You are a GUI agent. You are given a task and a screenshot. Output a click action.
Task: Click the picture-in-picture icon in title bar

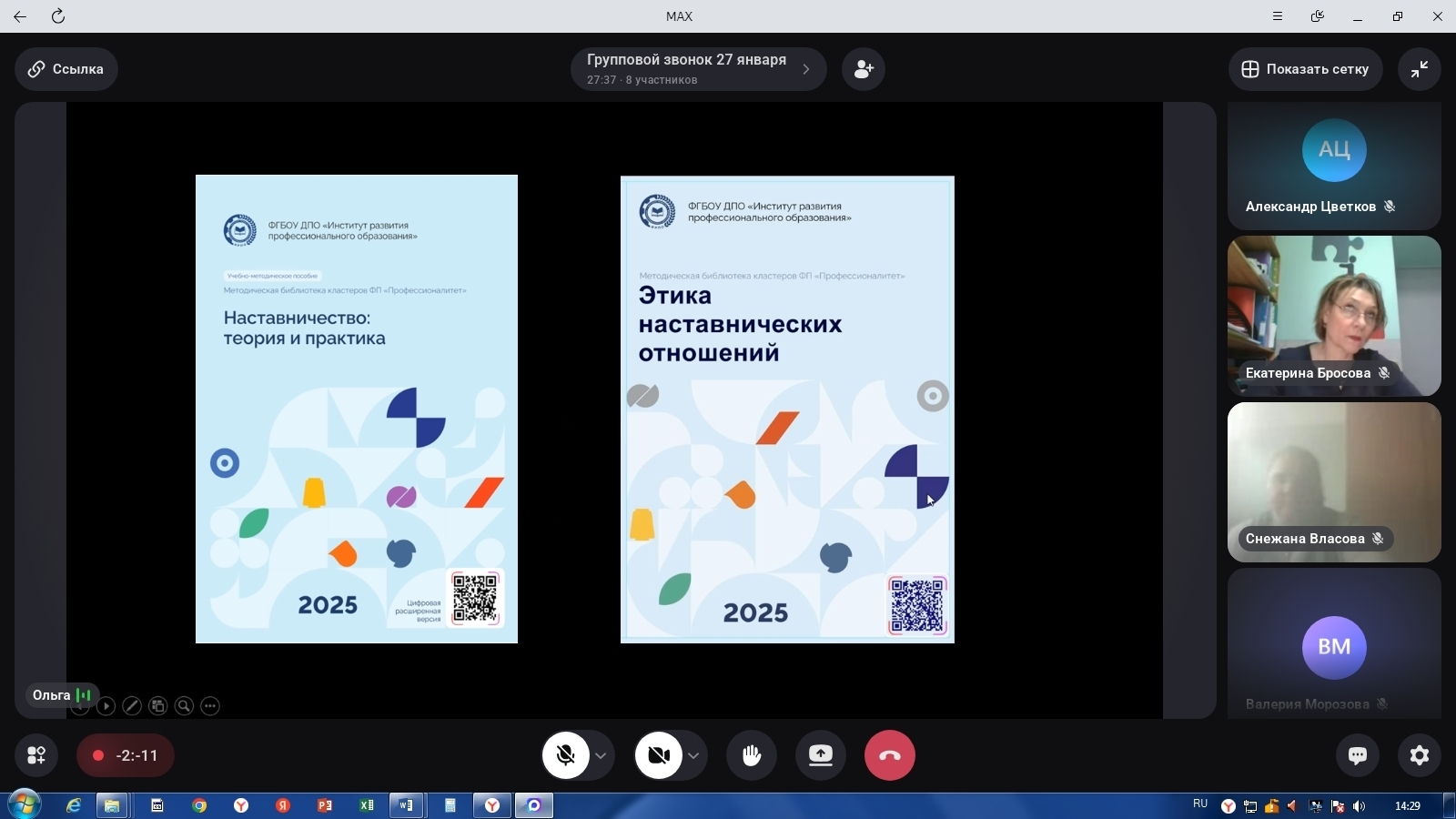[1317, 16]
